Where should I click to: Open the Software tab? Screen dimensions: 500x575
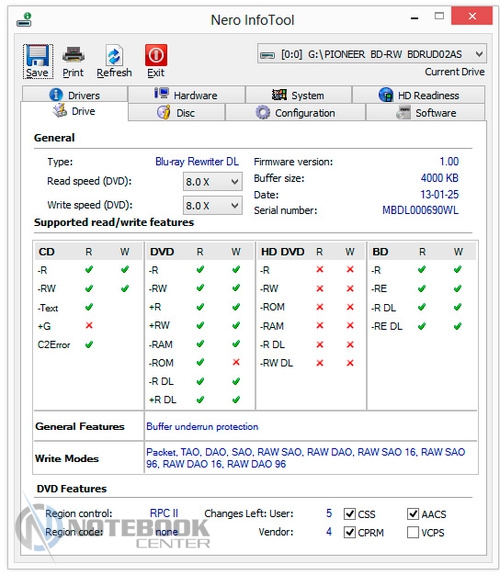point(426,113)
